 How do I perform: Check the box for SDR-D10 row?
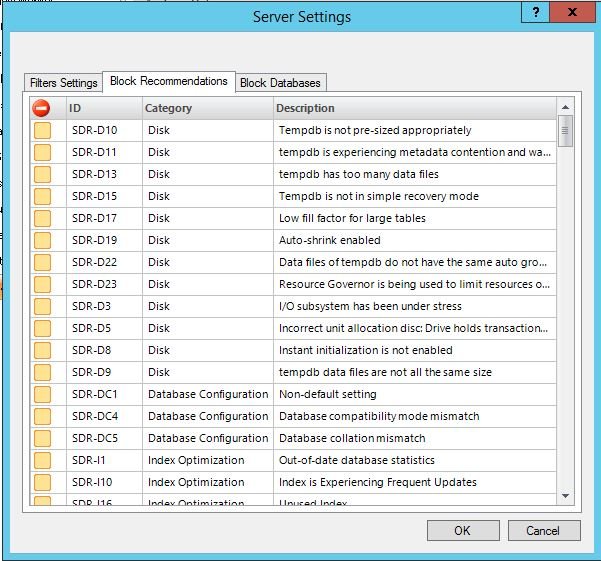(42, 130)
